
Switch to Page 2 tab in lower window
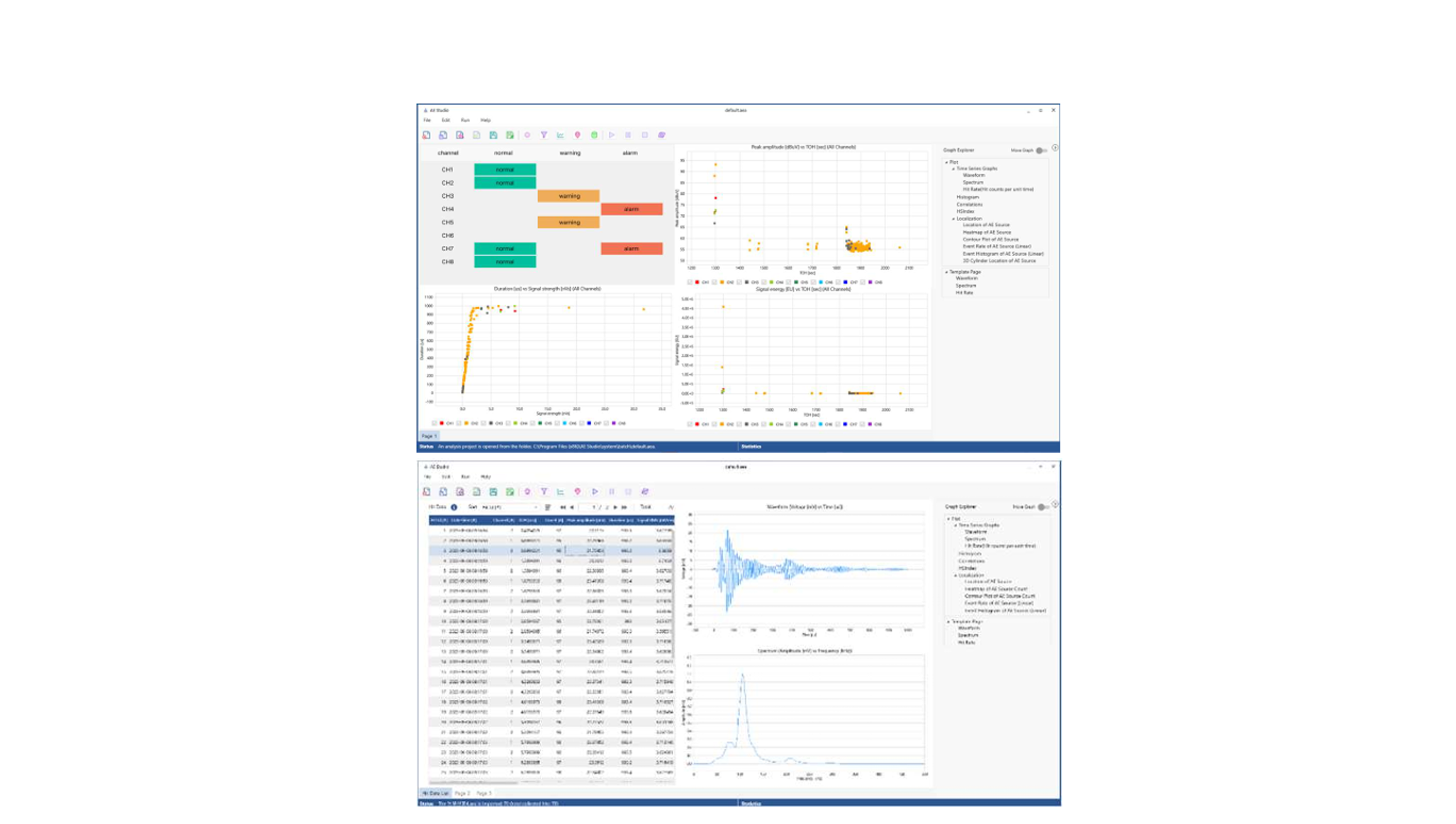[462, 793]
